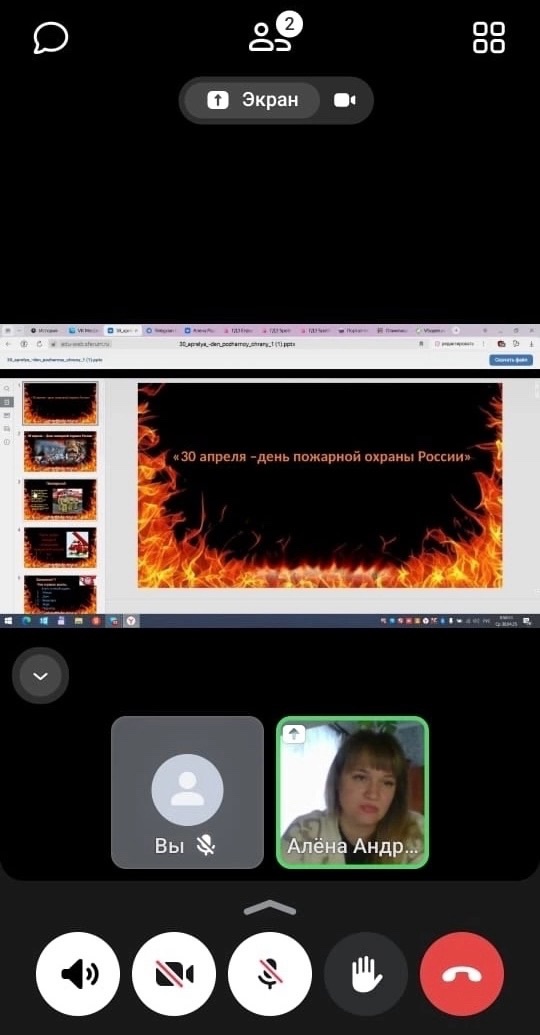
Task: Click the shared presentation title slide
Action: [x=320, y=485]
